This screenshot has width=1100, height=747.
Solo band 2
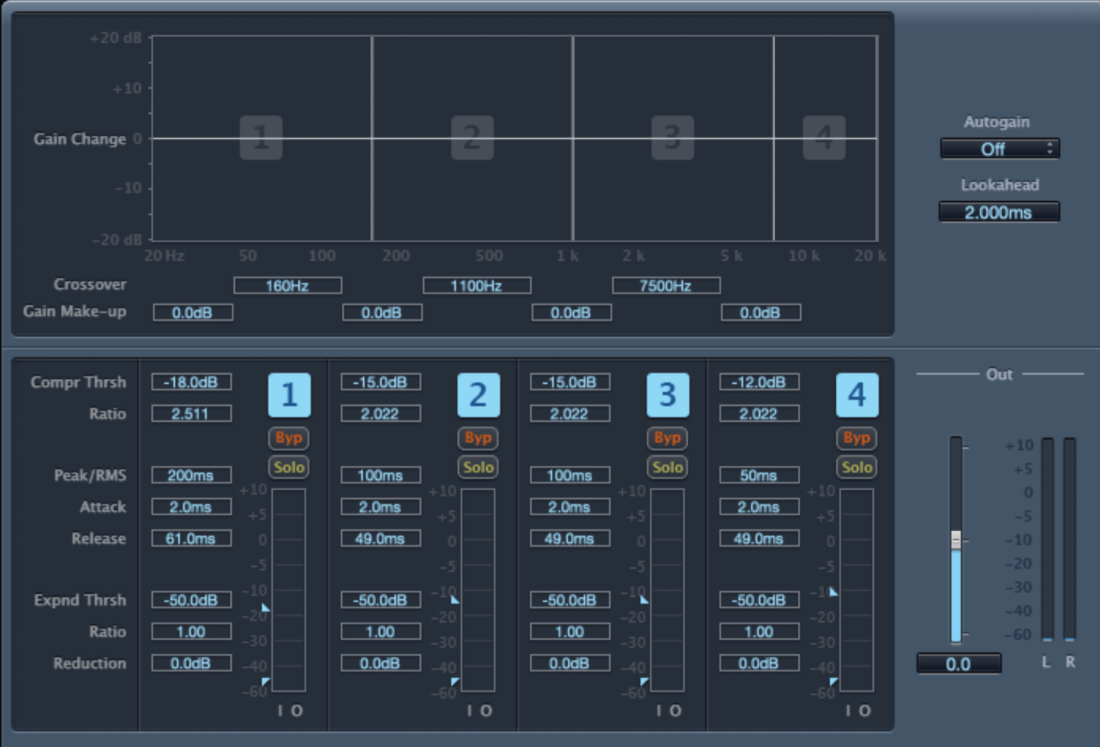pyautogui.click(x=478, y=467)
